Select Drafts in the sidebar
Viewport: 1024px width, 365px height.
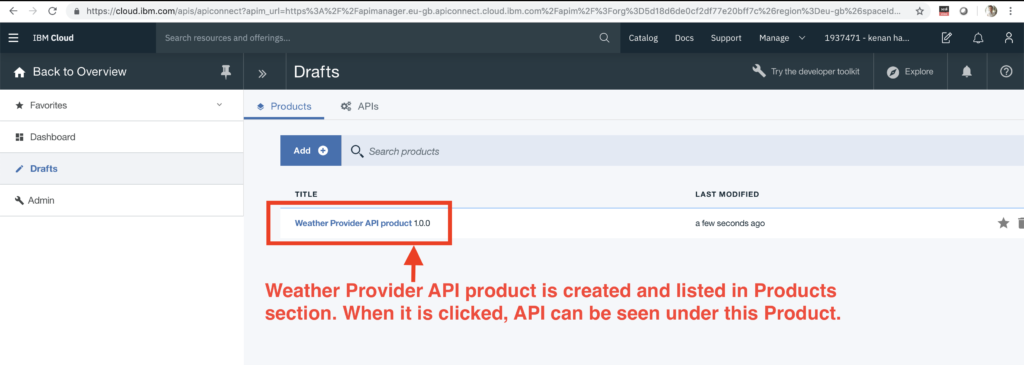point(121,168)
